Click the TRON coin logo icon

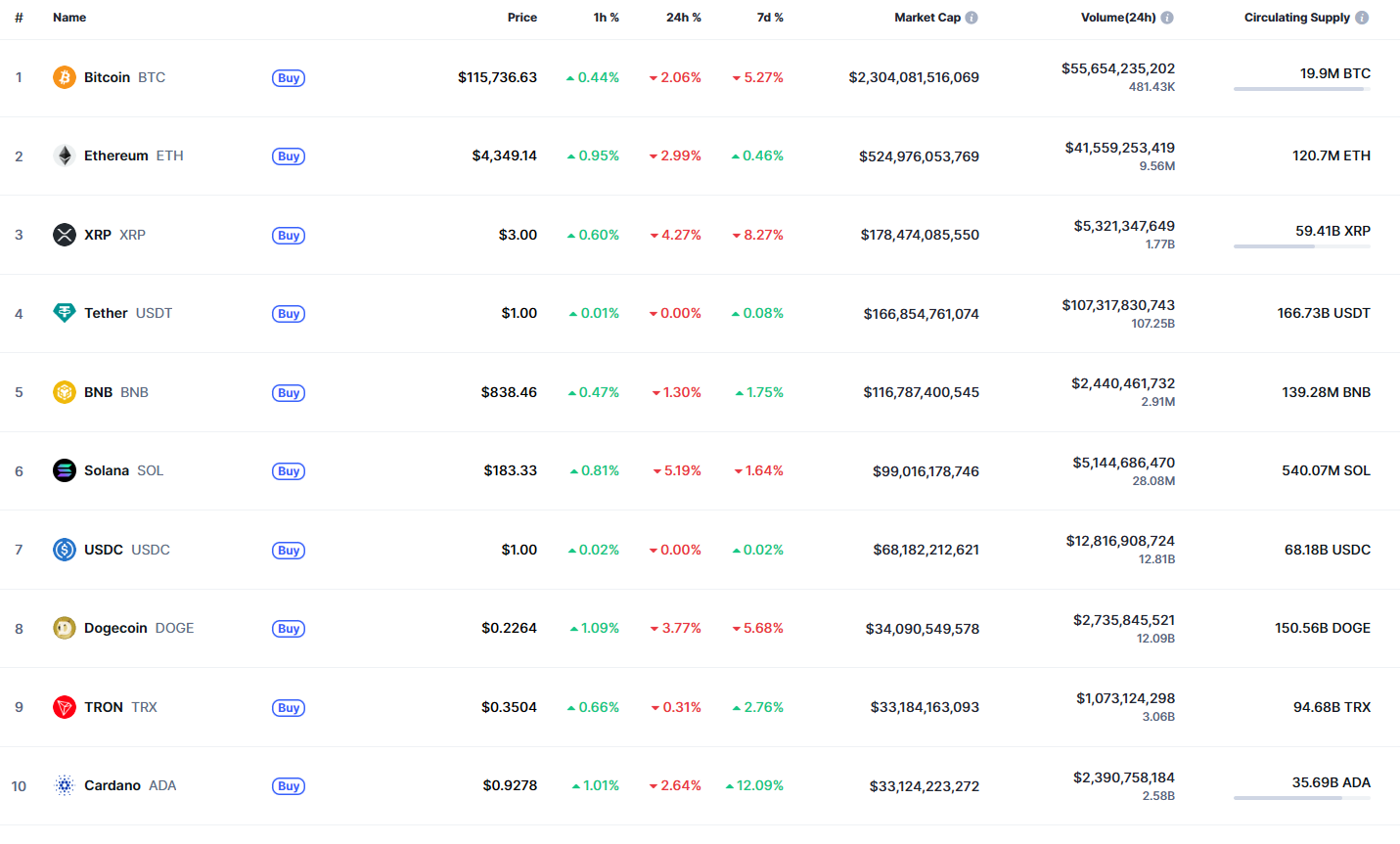point(65,707)
